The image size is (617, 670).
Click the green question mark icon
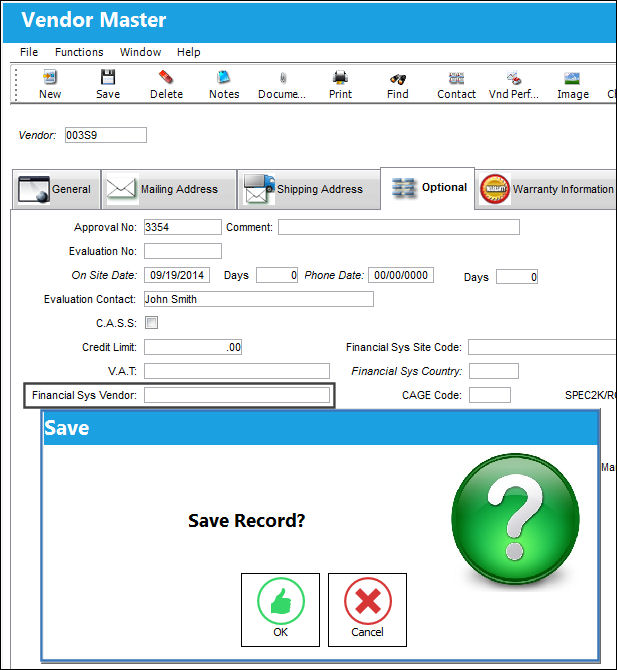tap(516, 520)
